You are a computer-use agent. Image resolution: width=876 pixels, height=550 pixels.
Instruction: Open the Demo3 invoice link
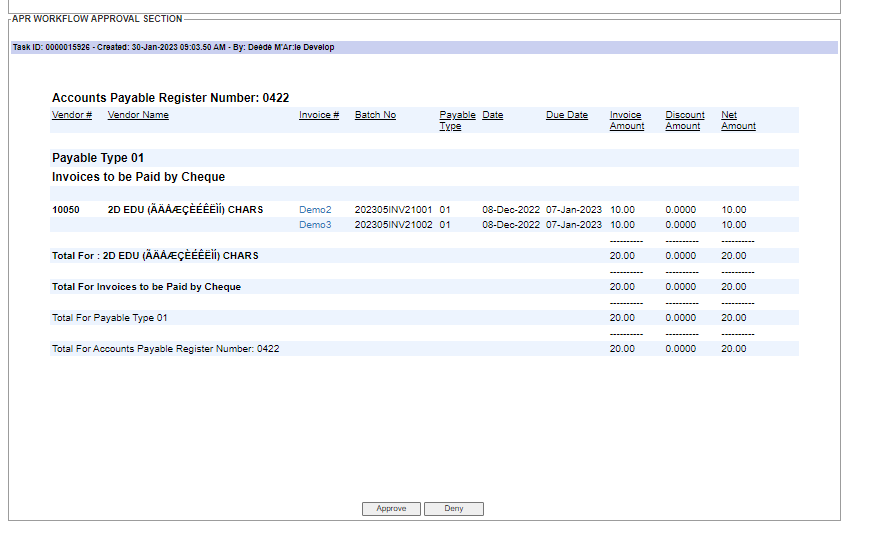point(315,225)
